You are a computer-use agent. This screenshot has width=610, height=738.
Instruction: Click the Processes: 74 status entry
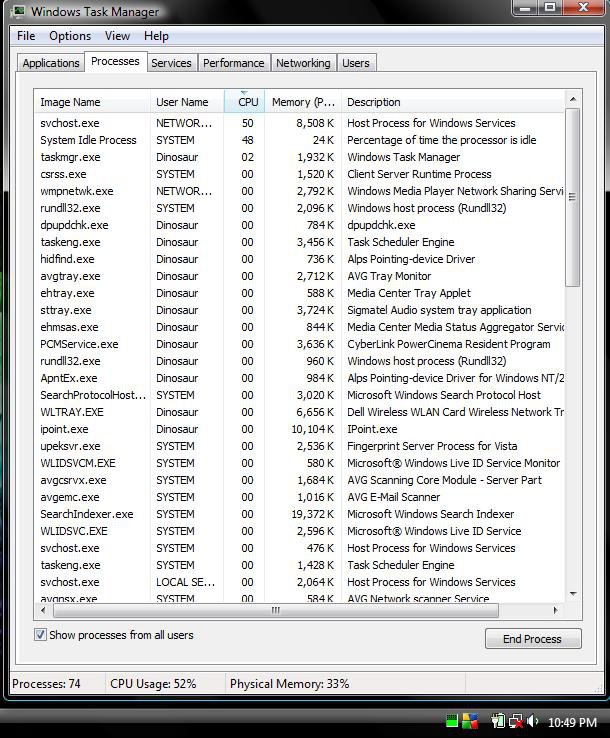pyautogui.click(x=46, y=684)
